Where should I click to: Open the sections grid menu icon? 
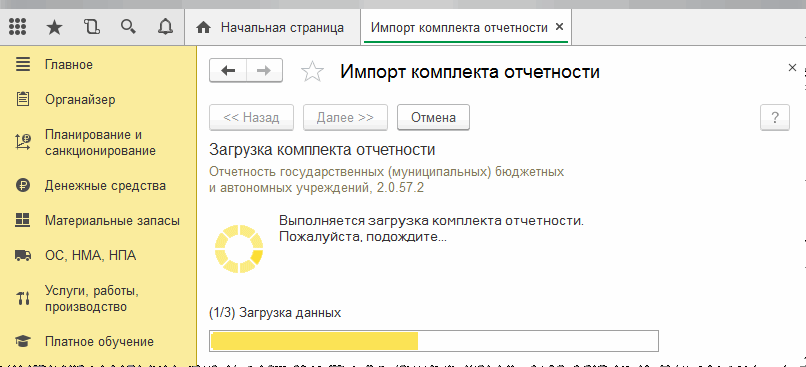click(18, 27)
